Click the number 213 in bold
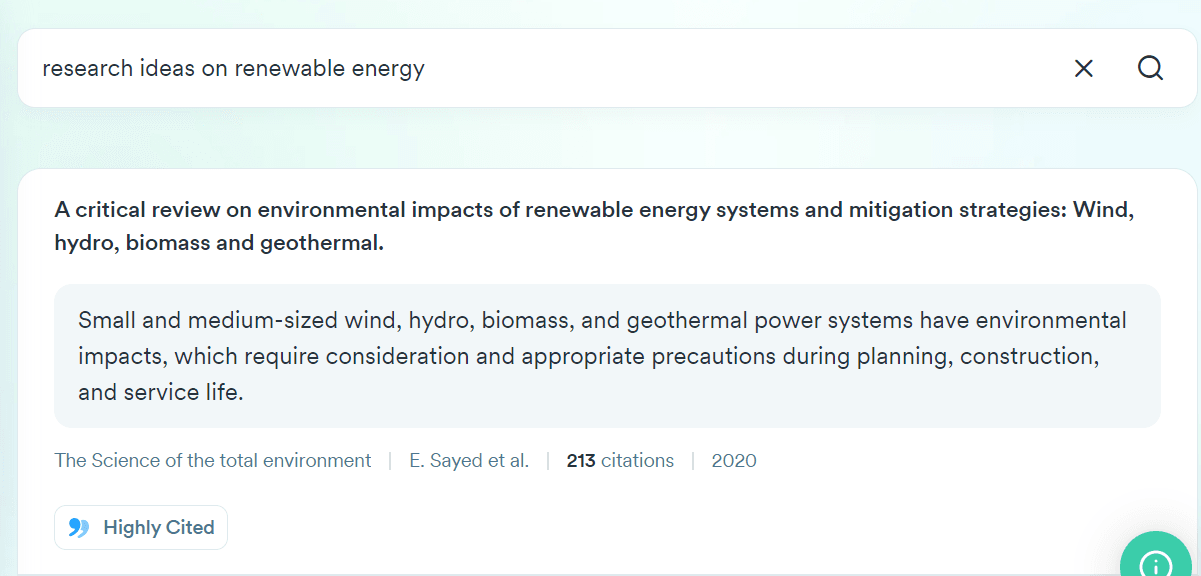This screenshot has height=576, width=1201. [581, 461]
